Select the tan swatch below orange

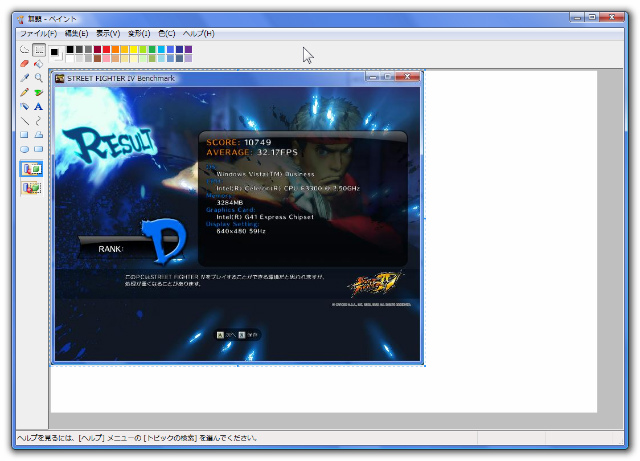(x=115, y=58)
